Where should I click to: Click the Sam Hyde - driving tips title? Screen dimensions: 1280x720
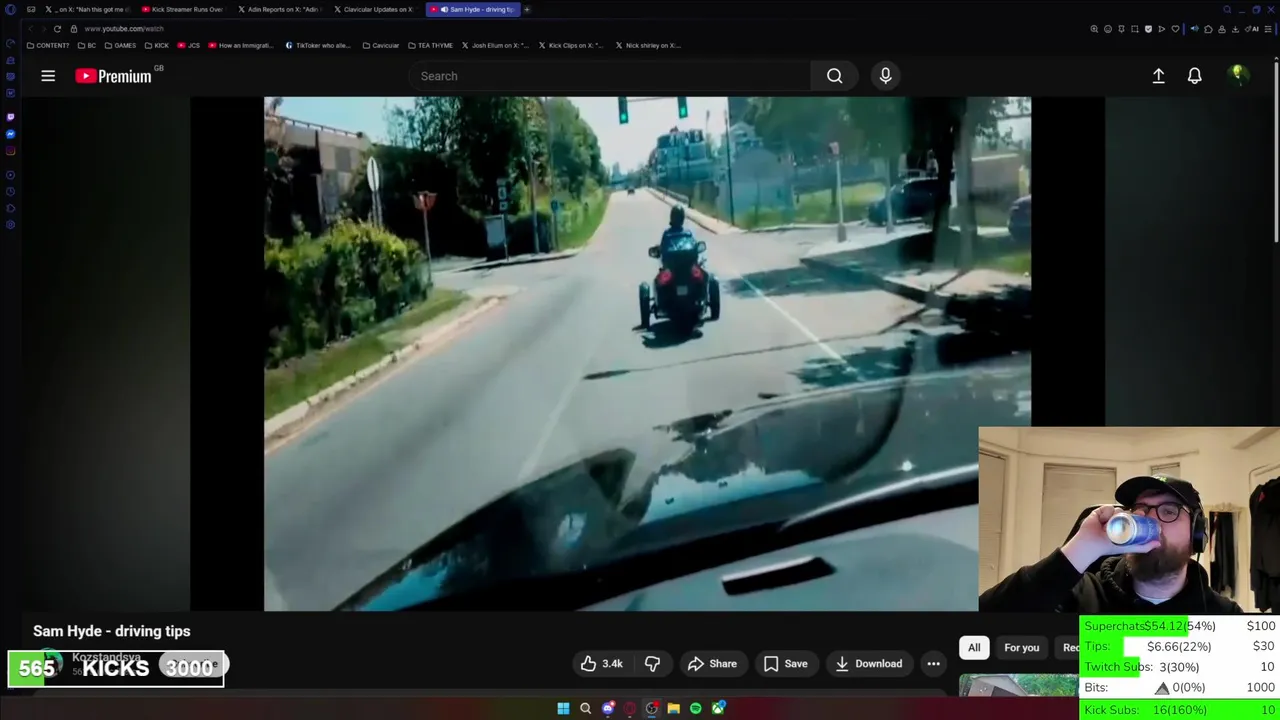tap(112, 631)
